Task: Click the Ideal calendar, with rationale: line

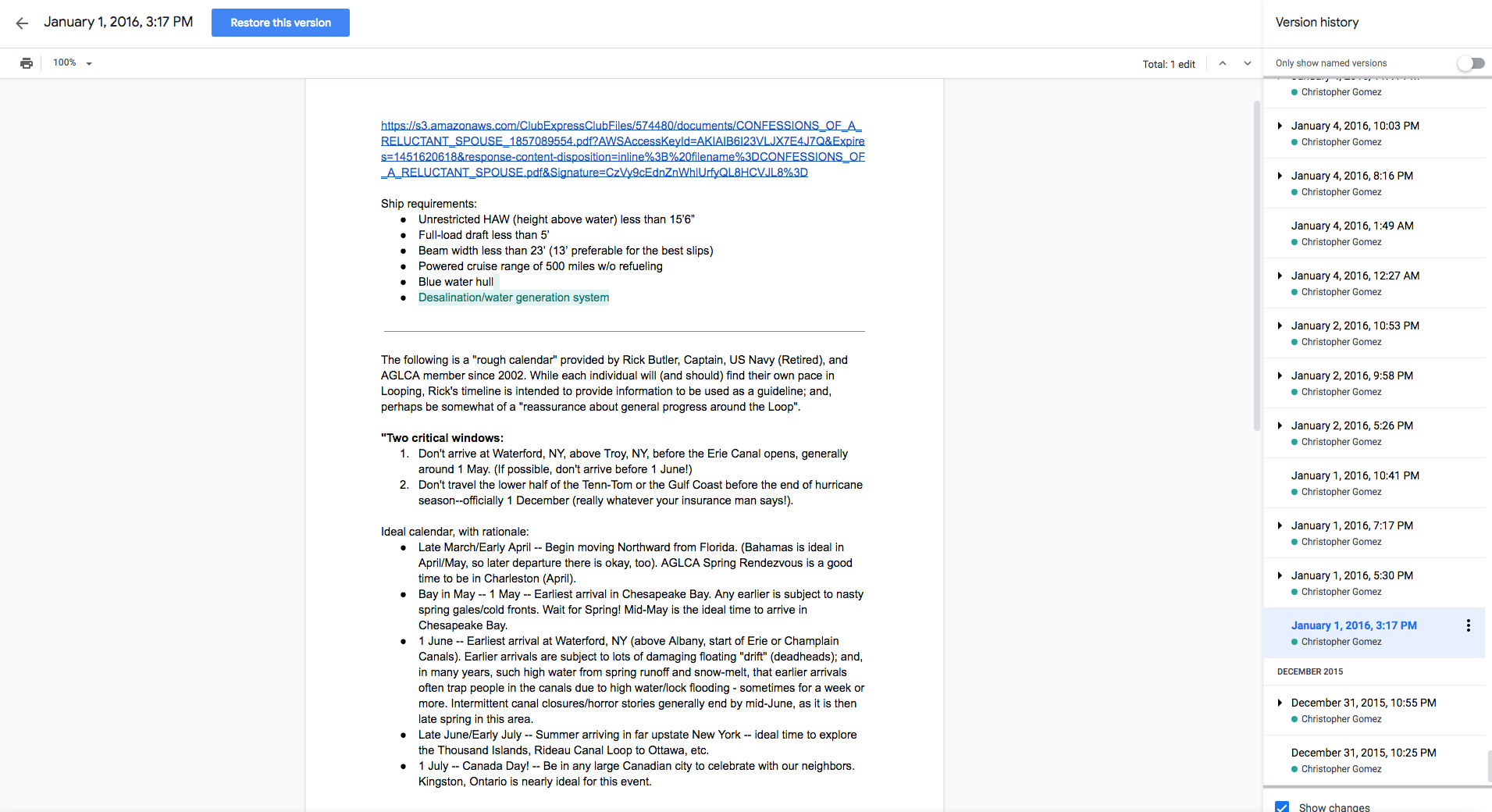Action: click(x=454, y=532)
